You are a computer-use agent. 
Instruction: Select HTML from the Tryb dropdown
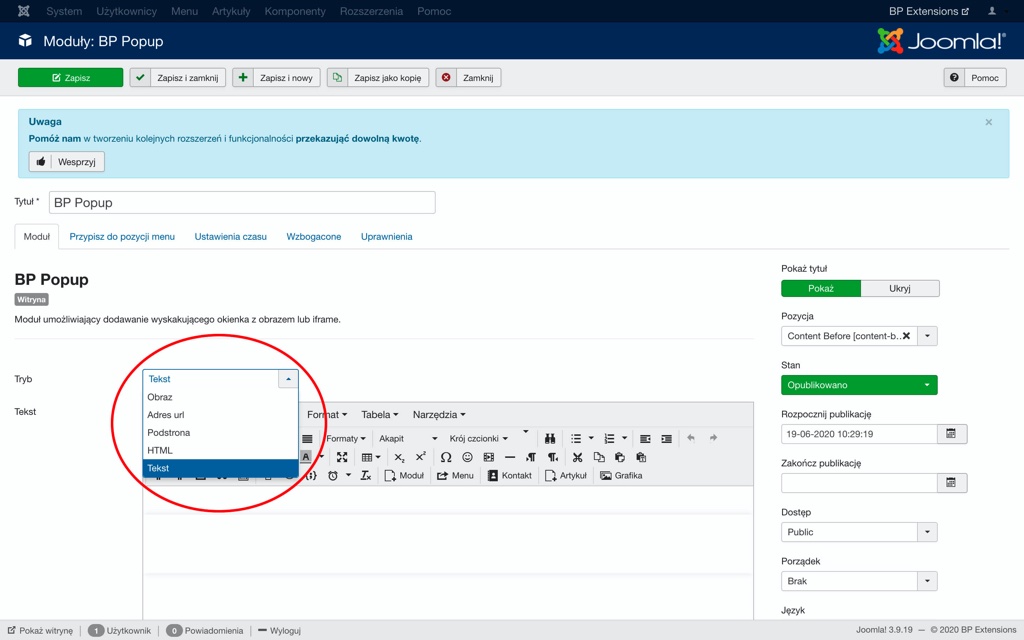tap(160, 450)
